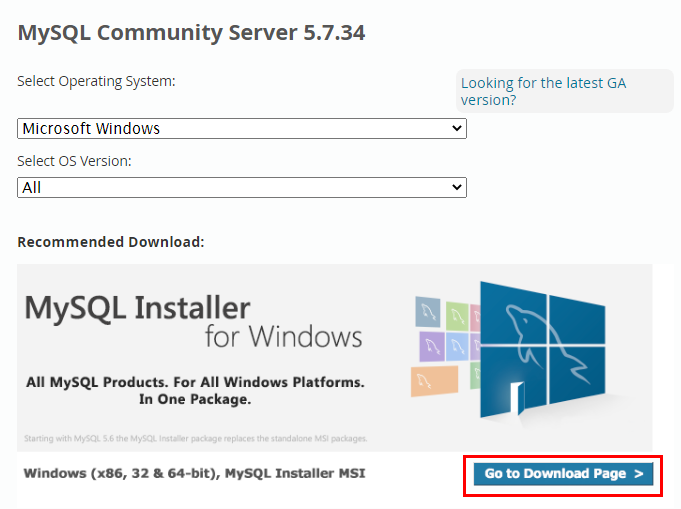Click the 'Select Operating System:' label
681x509 pixels.
(x=96, y=81)
